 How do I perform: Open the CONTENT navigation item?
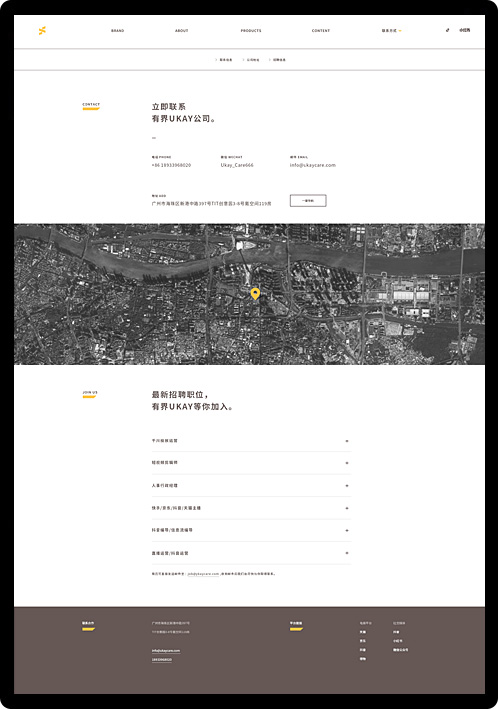pos(321,31)
